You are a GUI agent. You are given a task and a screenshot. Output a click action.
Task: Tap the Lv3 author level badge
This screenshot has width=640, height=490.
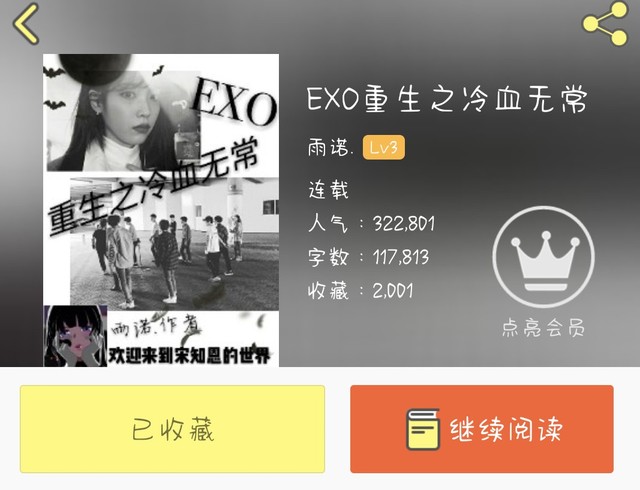[x=384, y=147]
